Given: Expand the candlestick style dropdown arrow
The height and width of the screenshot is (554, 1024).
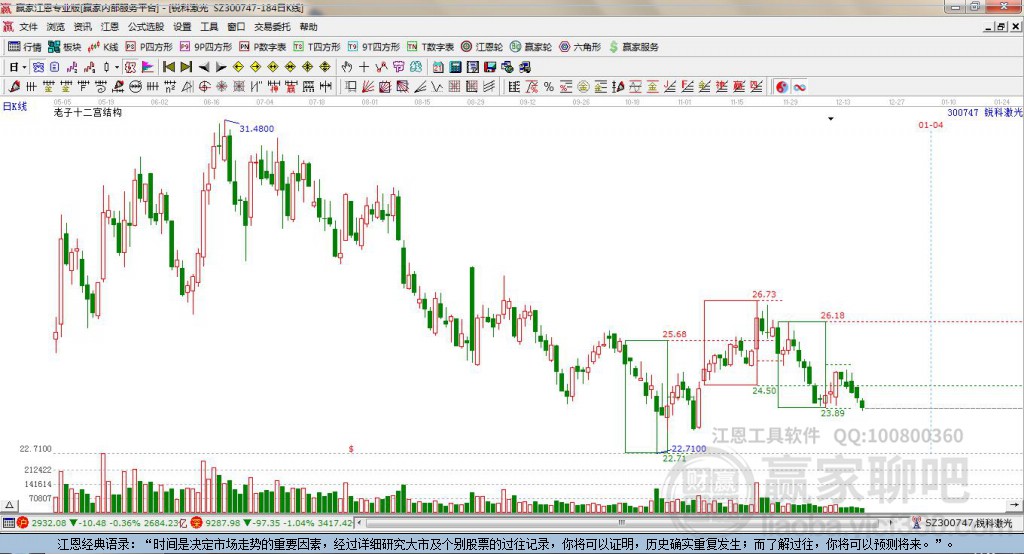Looking at the screenshot, I should [117, 67].
